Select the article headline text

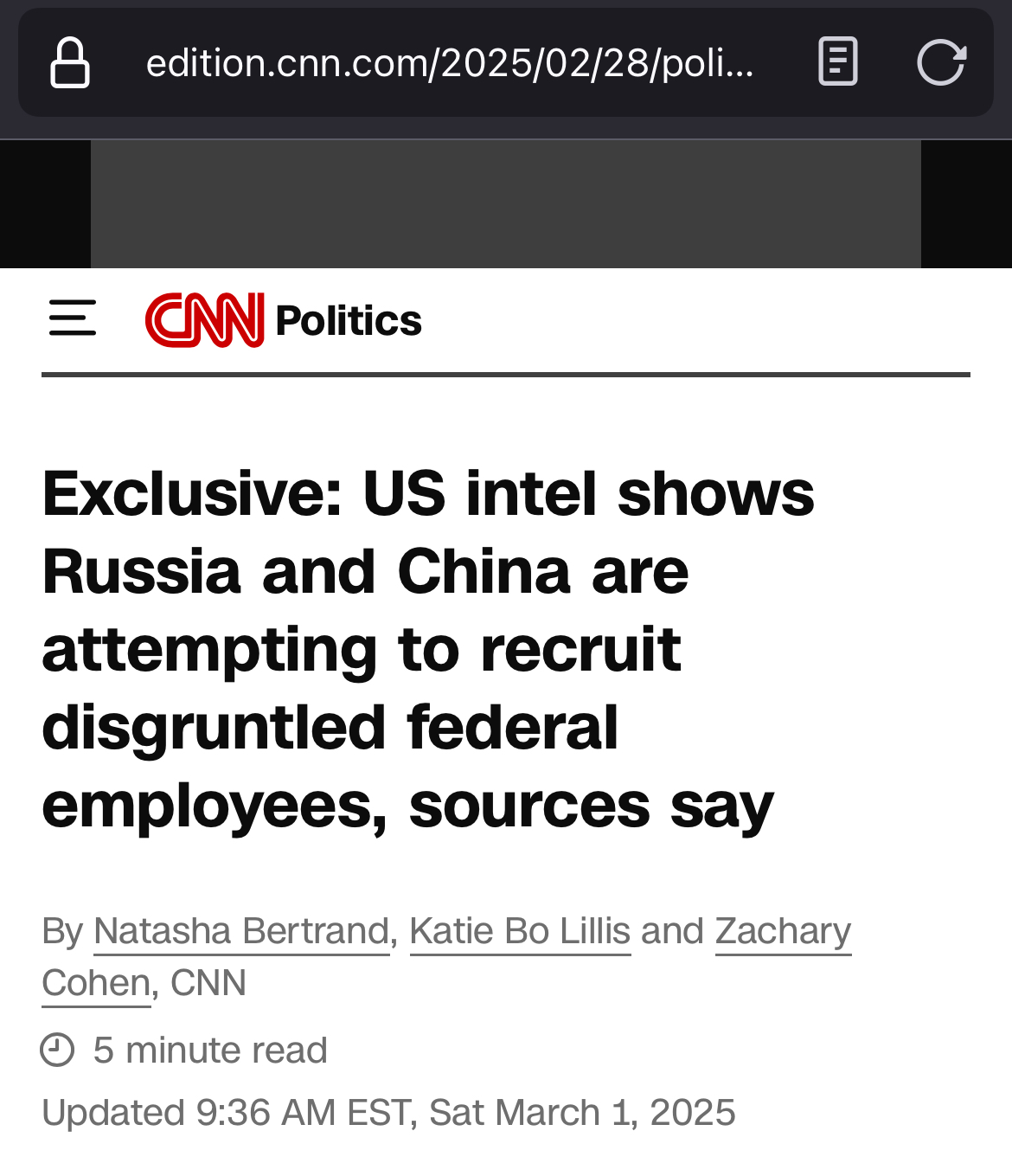(x=428, y=649)
